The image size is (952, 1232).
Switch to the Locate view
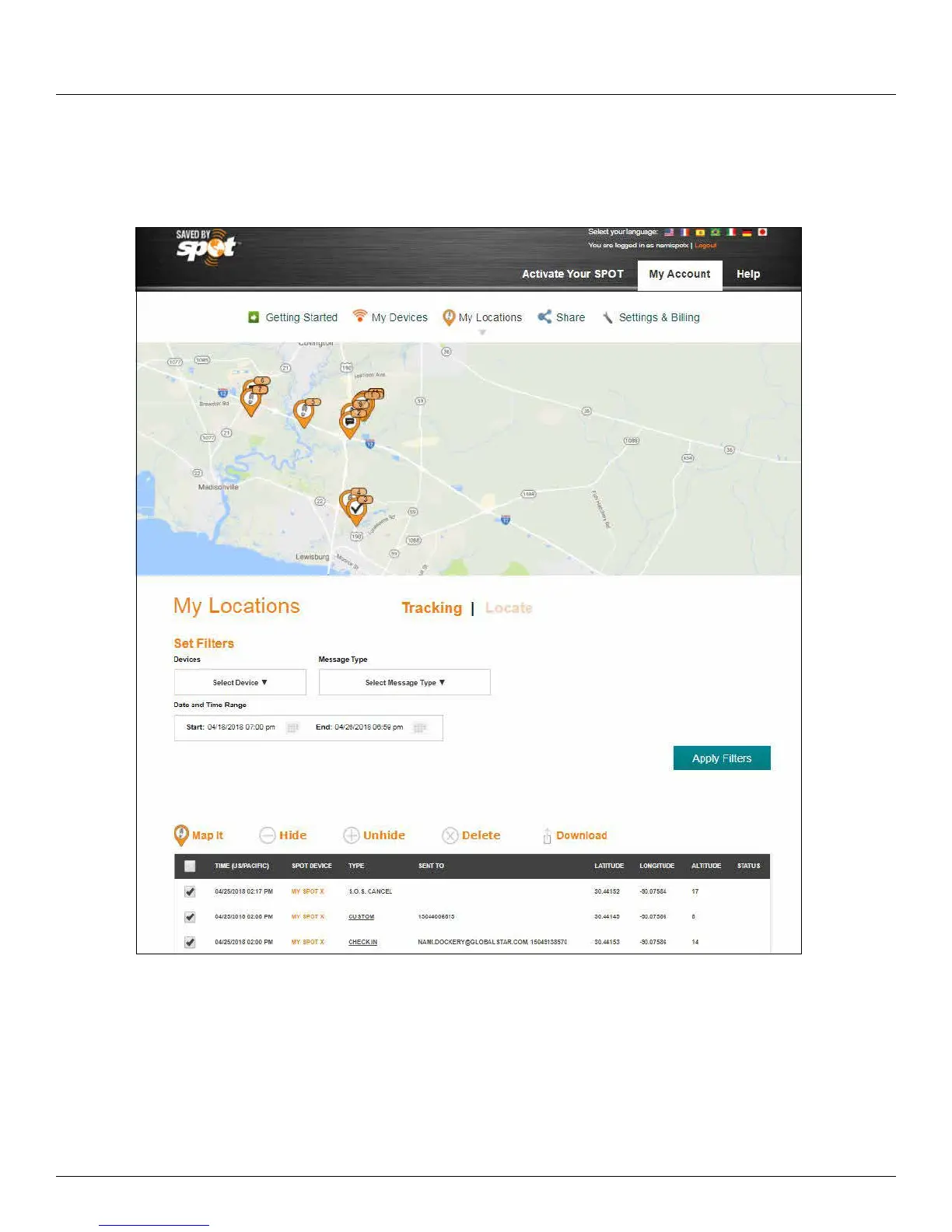tap(509, 608)
